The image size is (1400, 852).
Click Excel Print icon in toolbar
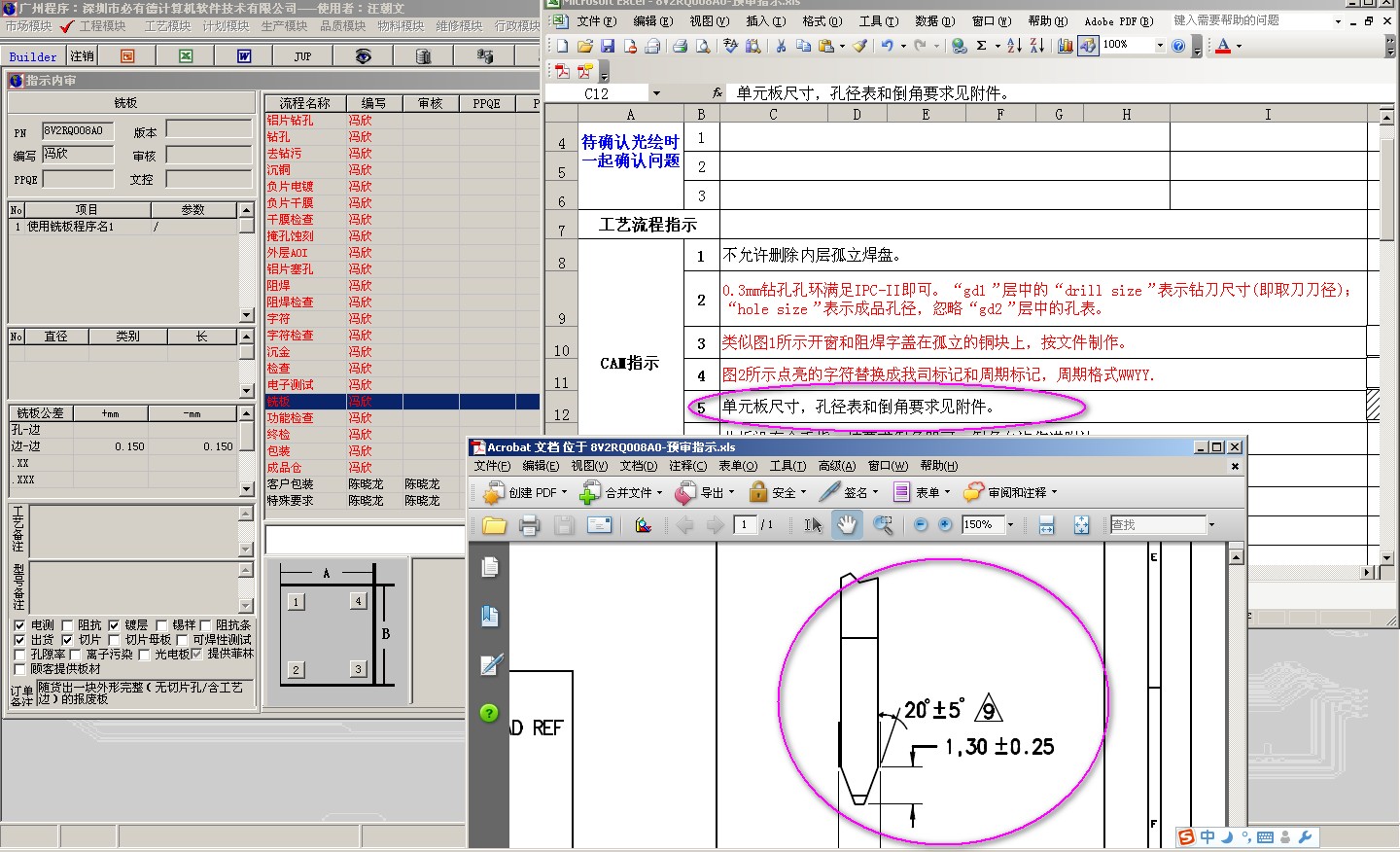coord(680,45)
